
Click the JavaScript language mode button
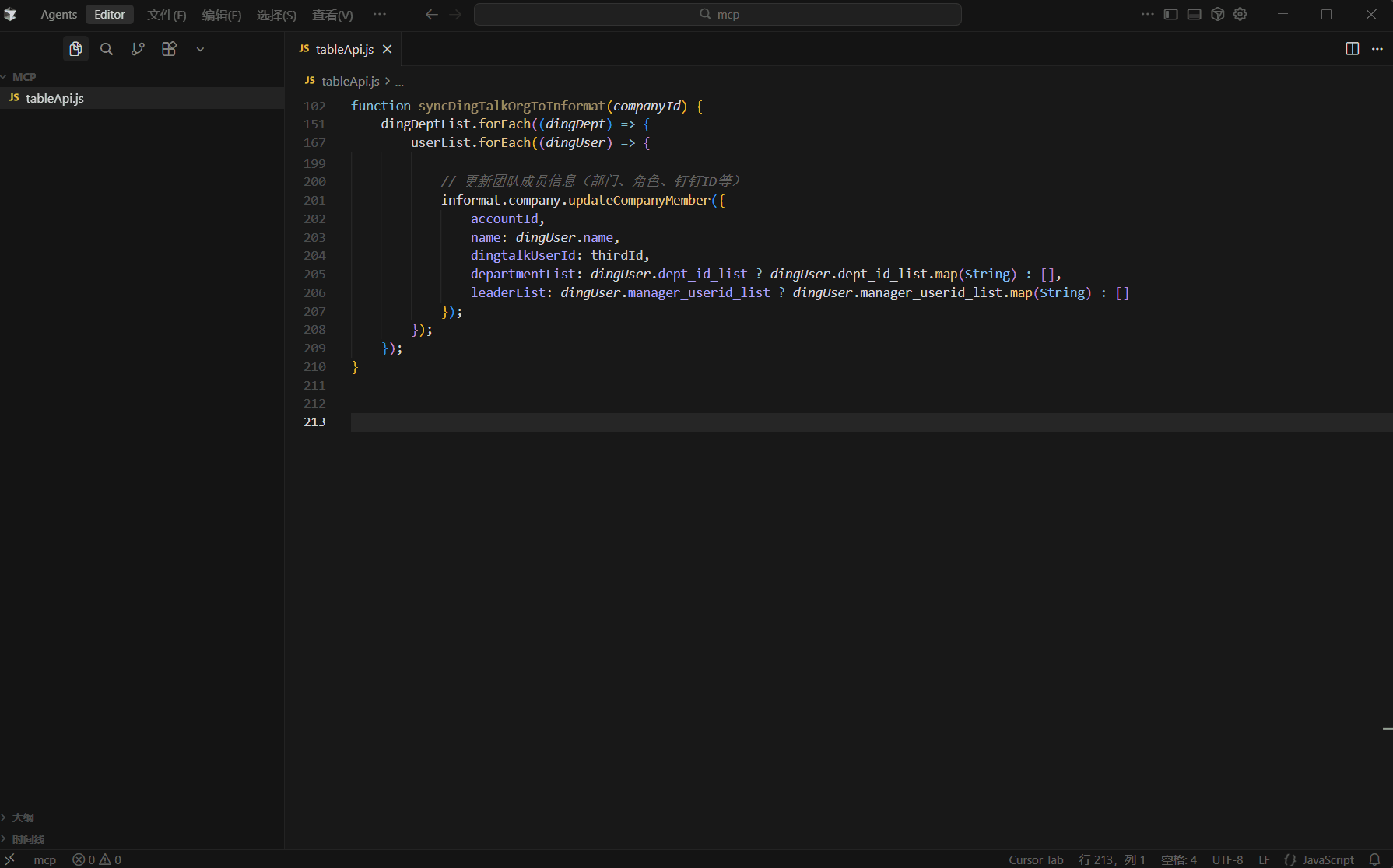click(x=1328, y=859)
